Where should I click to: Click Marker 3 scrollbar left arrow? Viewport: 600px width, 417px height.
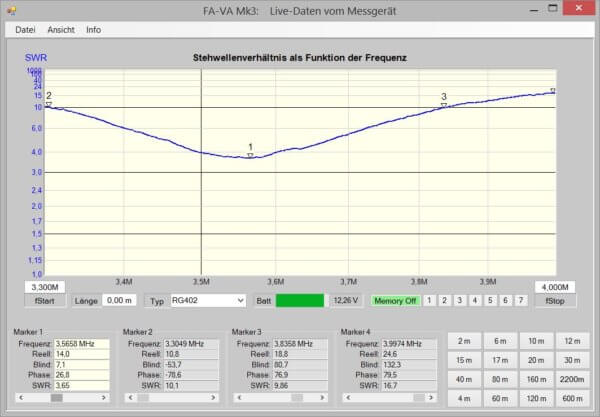pos(240,398)
